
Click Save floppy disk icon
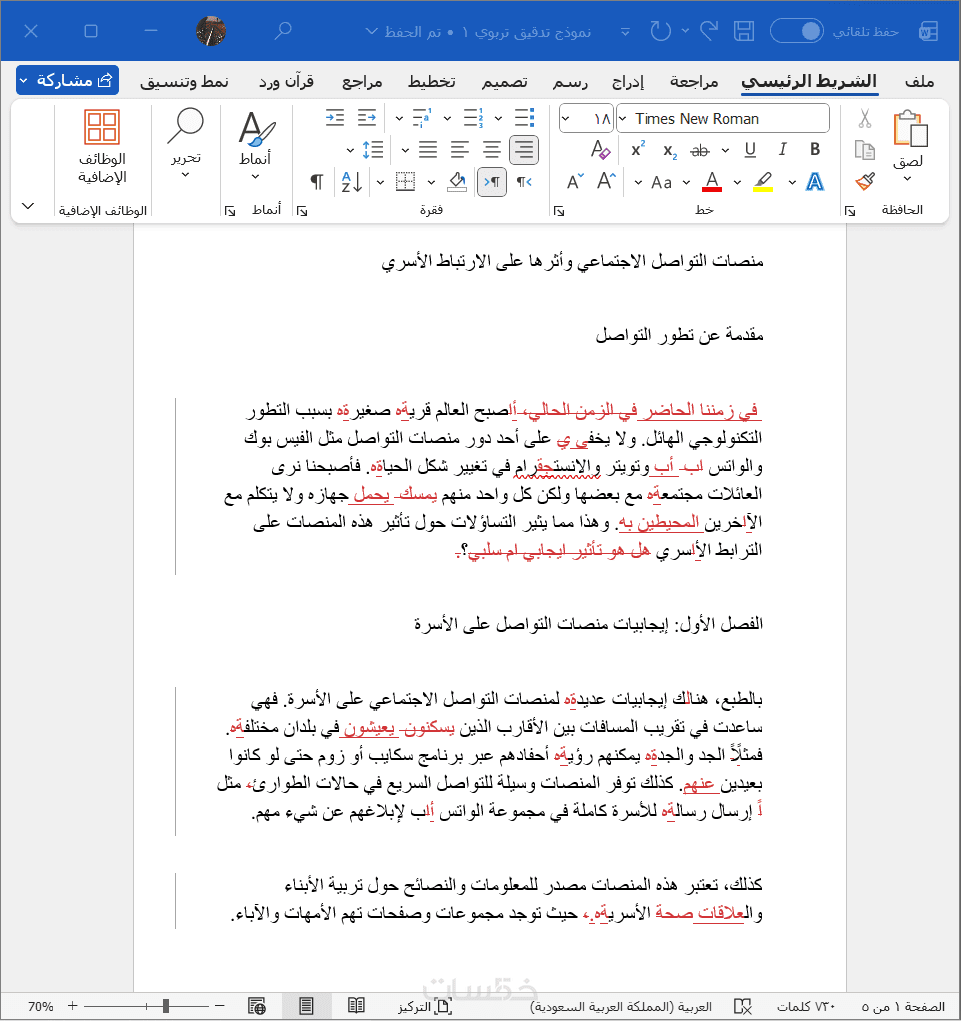pyautogui.click(x=744, y=31)
